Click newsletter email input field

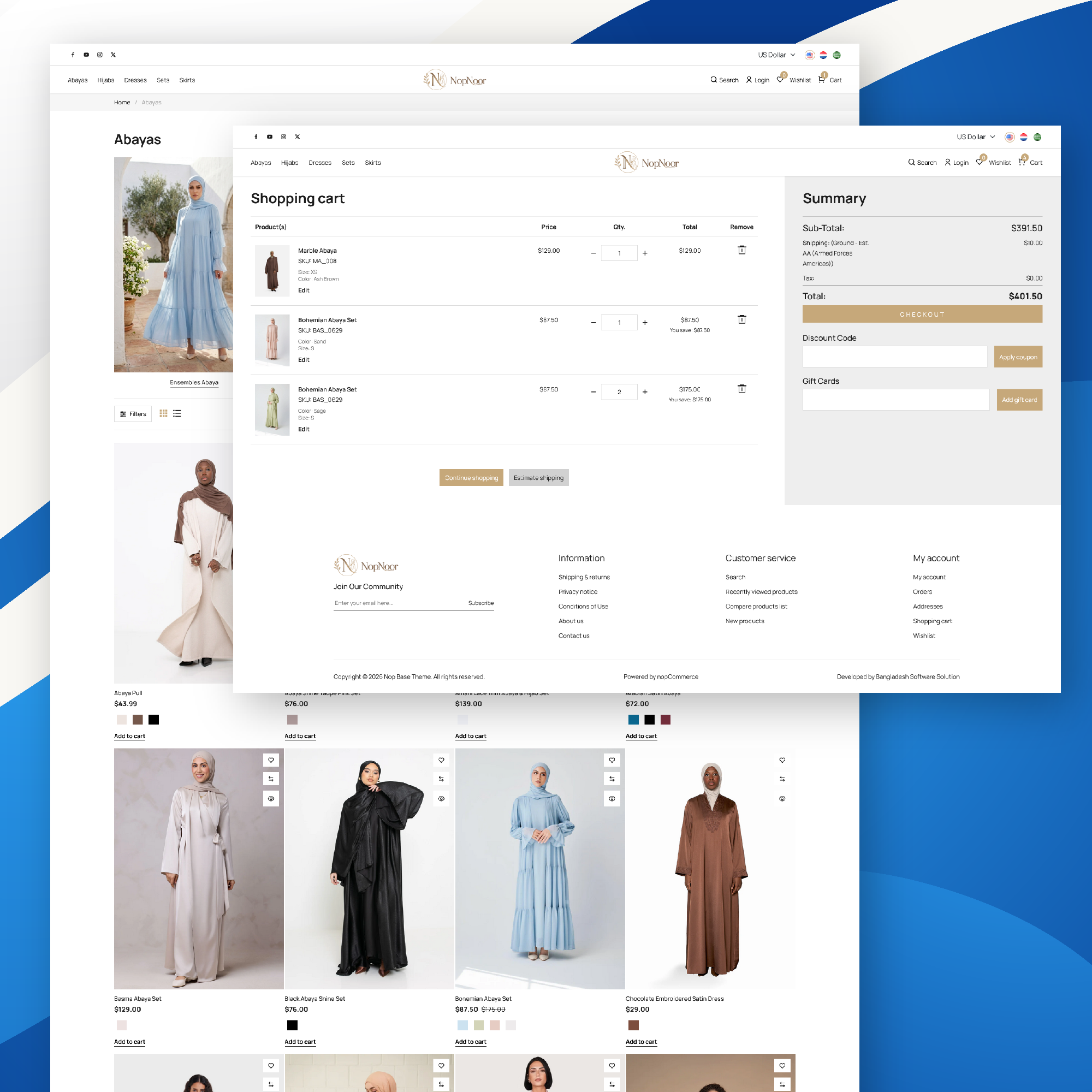(399, 603)
